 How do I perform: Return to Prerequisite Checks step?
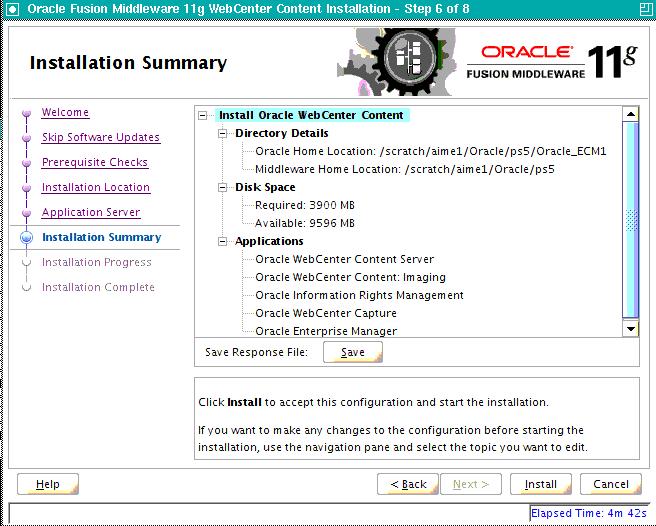(x=95, y=162)
